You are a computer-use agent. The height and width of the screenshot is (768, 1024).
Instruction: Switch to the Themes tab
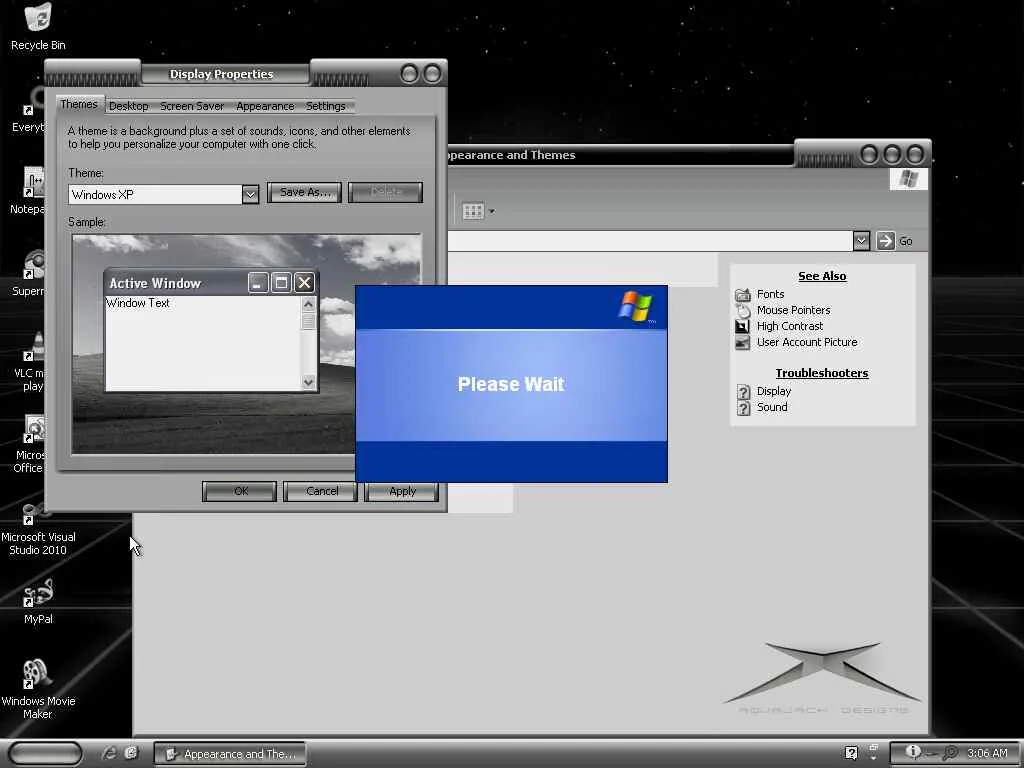pos(78,104)
